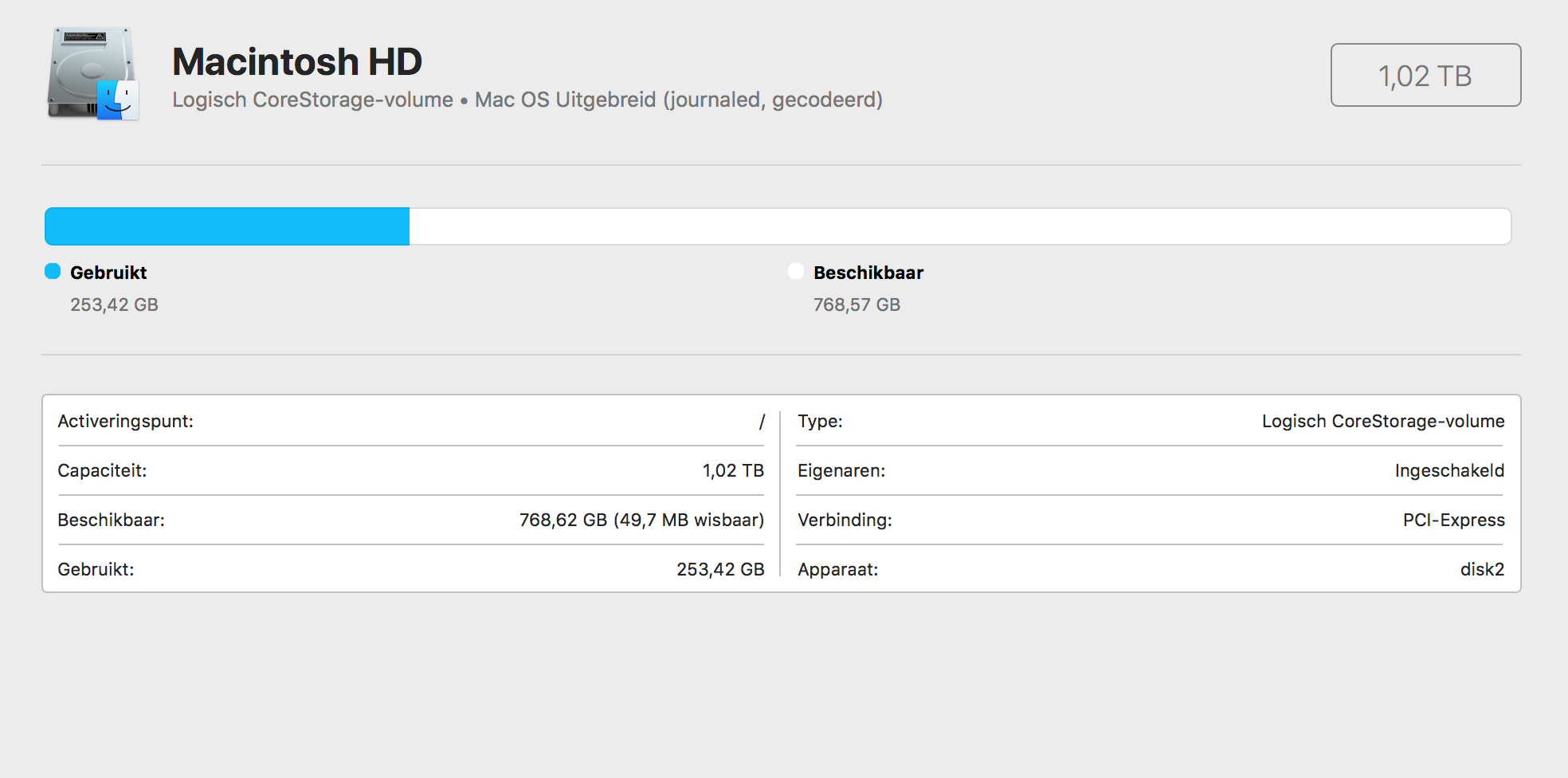The image size is (1568, 778).
Task: Click the Capaciteit label
Action: point(102,470)
